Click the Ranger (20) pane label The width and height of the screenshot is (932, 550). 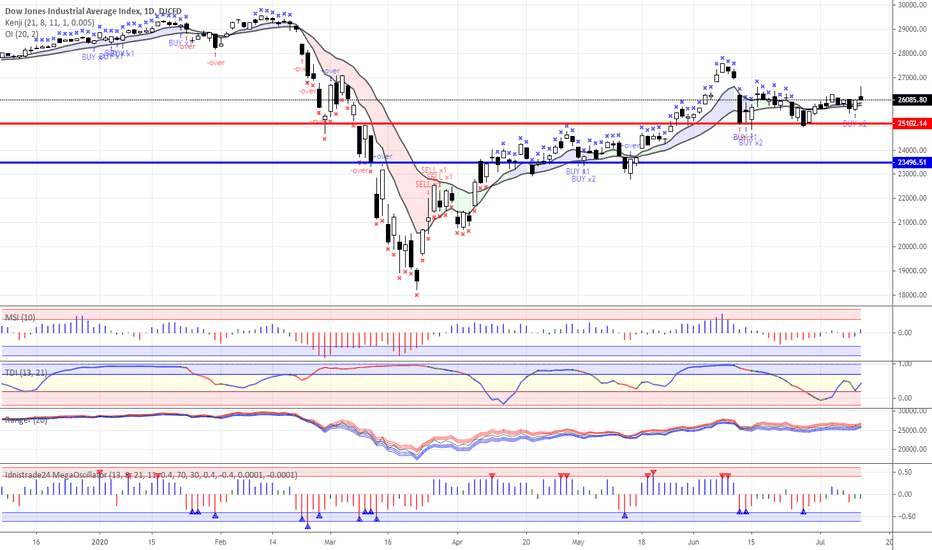tap(26, 420)
